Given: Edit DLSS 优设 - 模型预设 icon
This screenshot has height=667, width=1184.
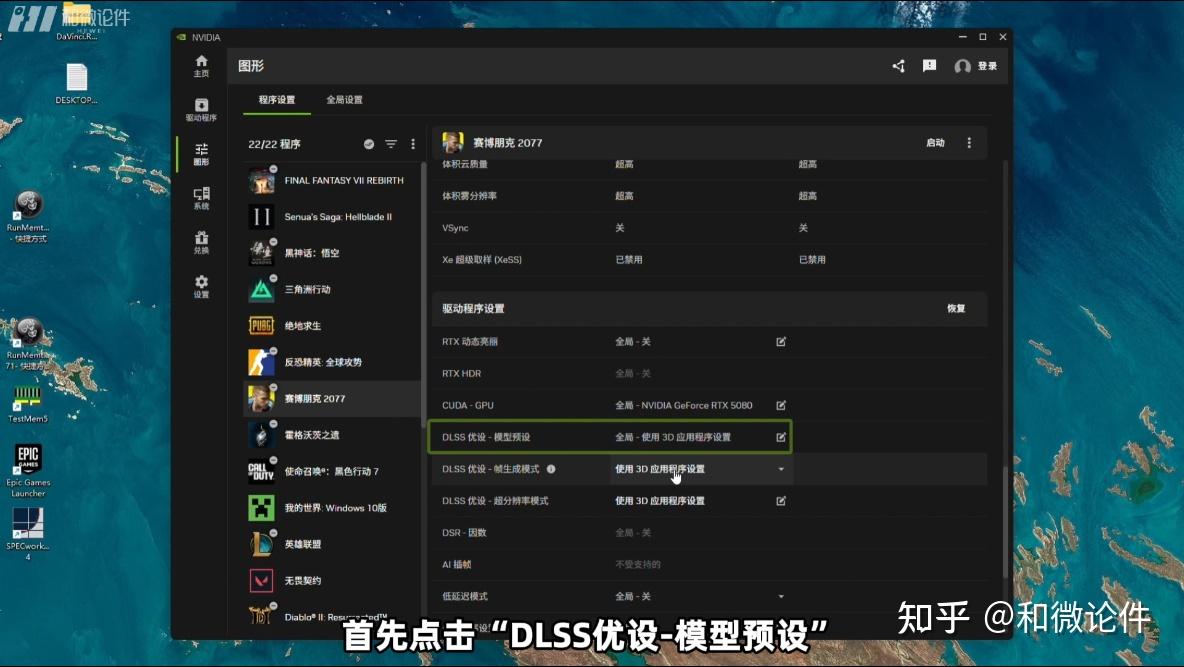Looking at the screenshot, I should 781,437.
